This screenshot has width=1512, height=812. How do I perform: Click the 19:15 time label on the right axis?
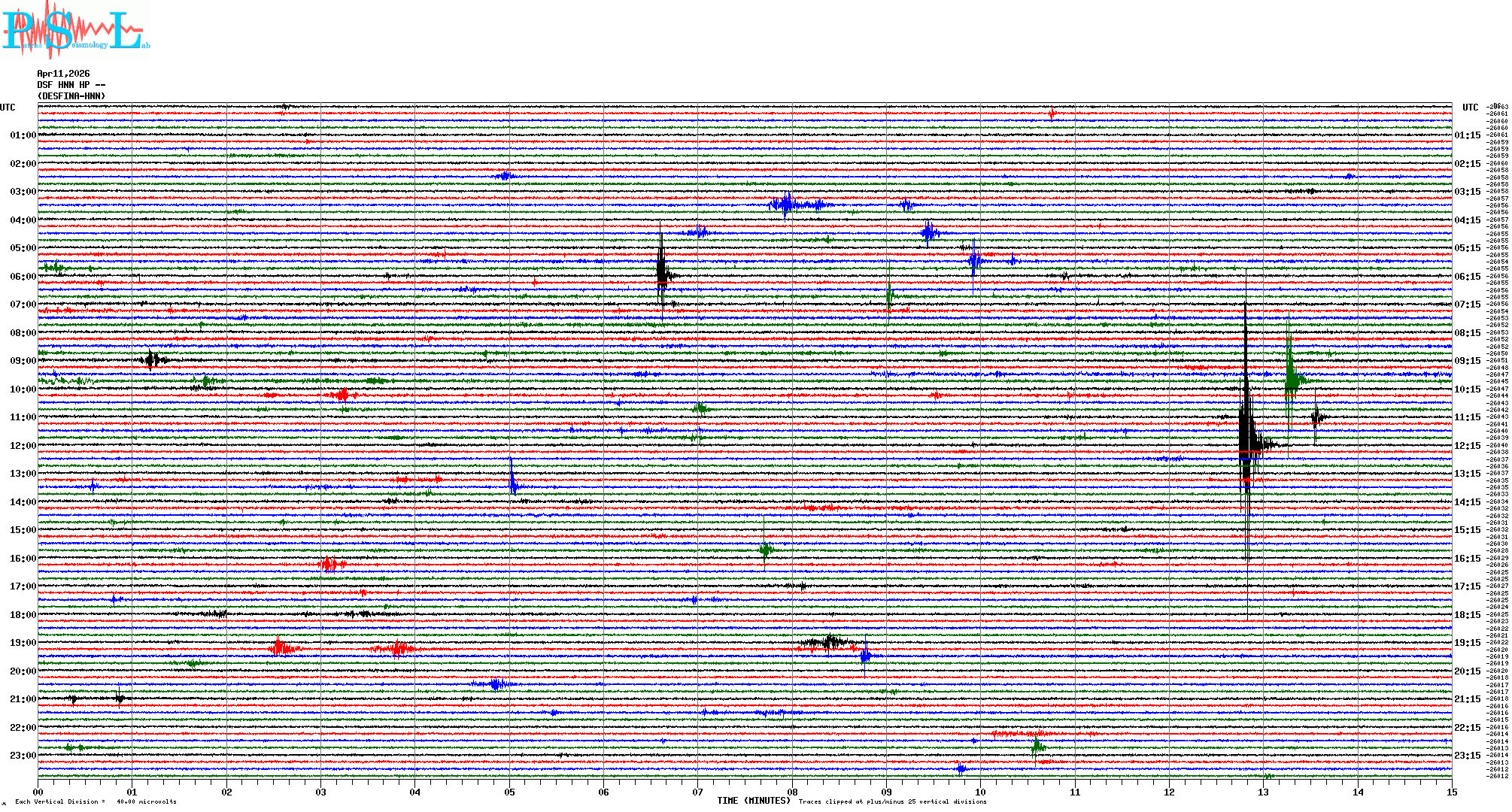[x=1467, y=643]
